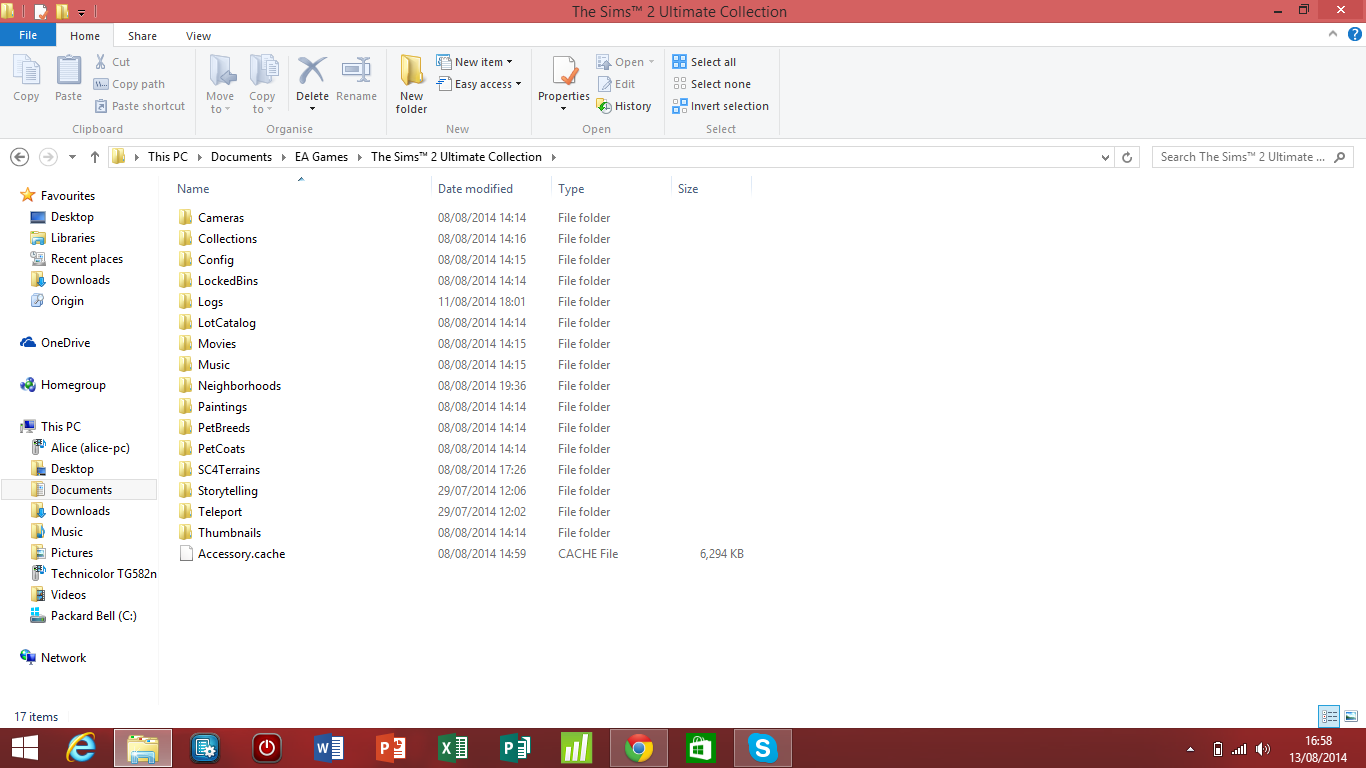
Task: Click the Up arrow navigation button
Action: tap(95, 157)
